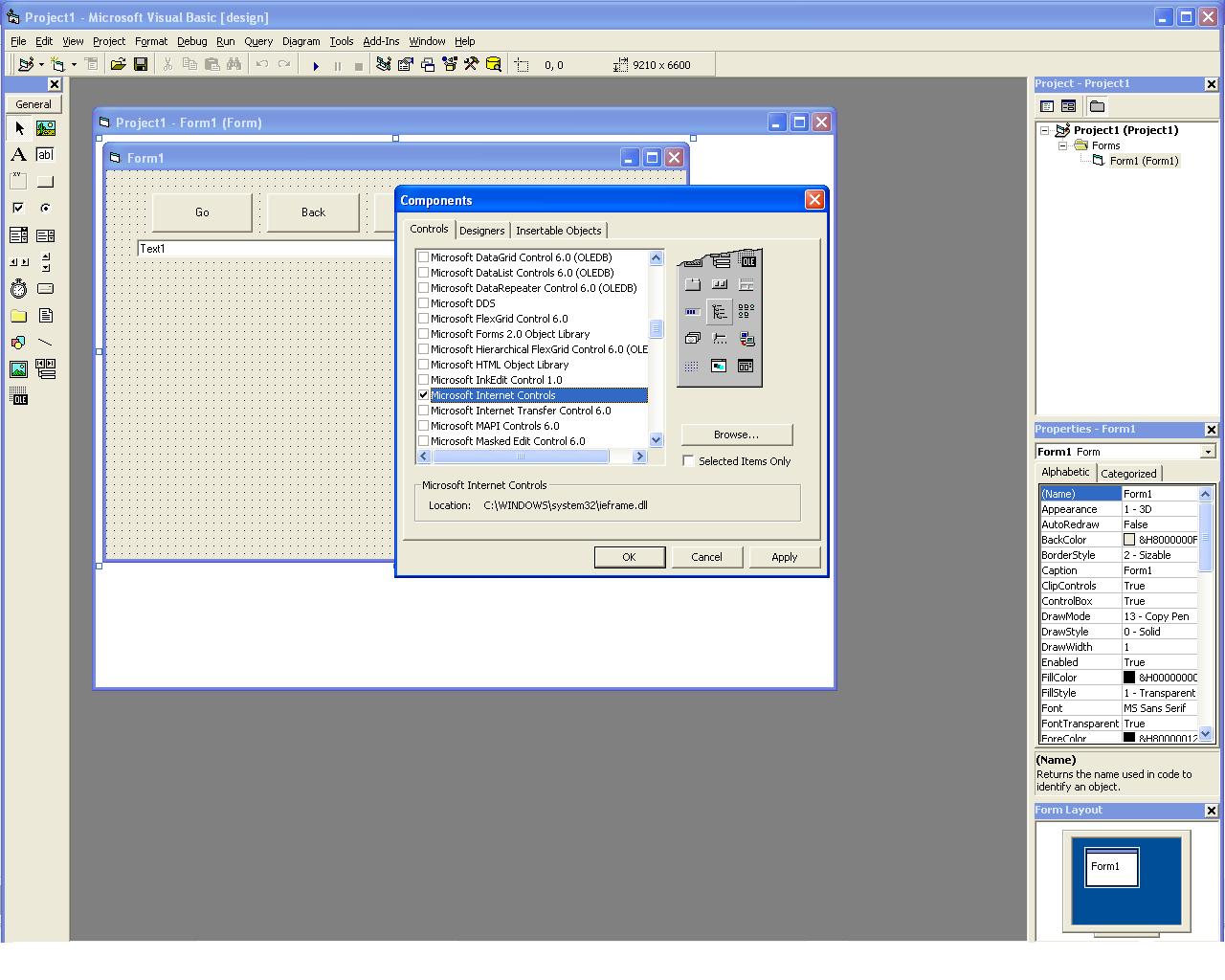Collapse the Project1 (Project1) tree node

click(1045, 130)
